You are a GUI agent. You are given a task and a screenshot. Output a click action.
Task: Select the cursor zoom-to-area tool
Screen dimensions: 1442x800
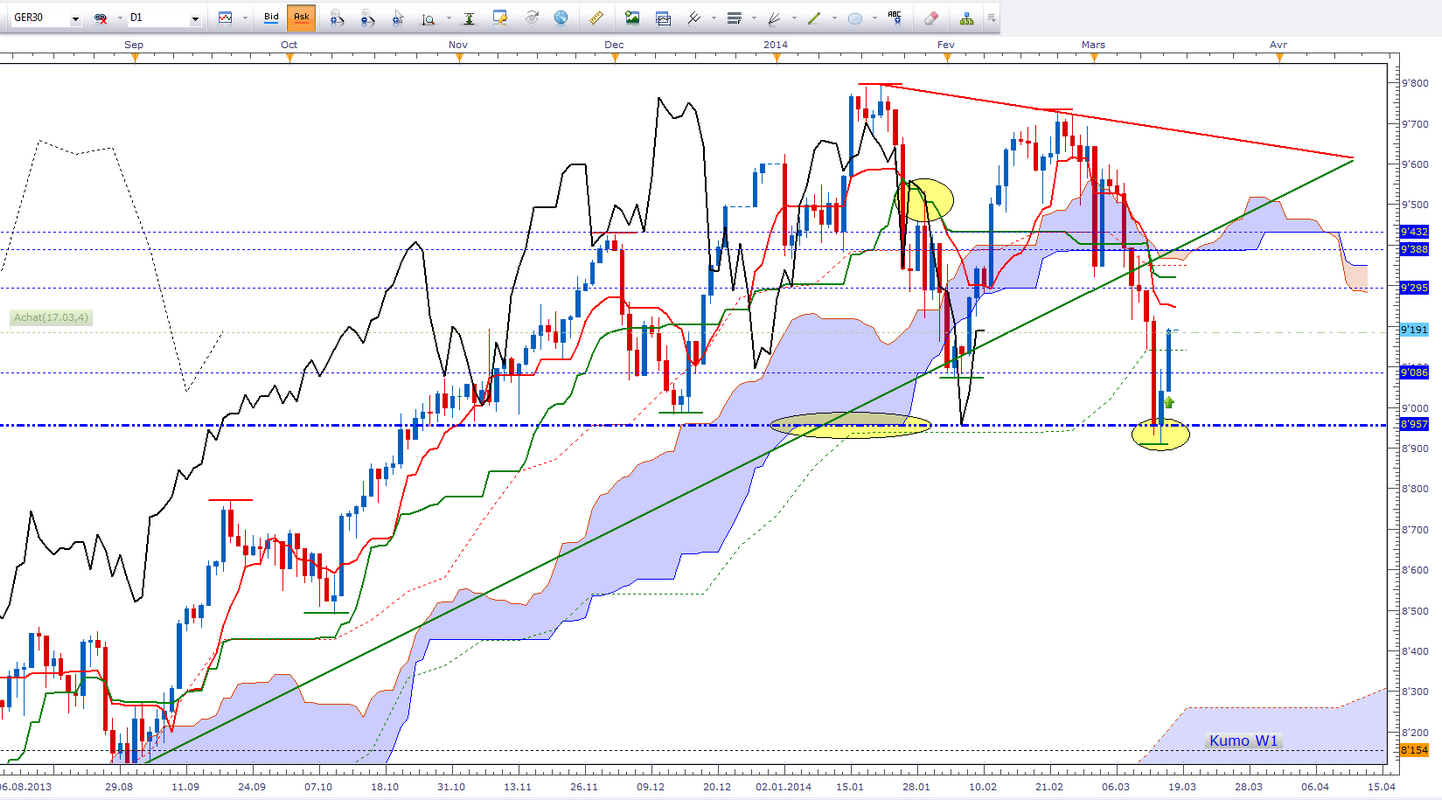(400, 18)
